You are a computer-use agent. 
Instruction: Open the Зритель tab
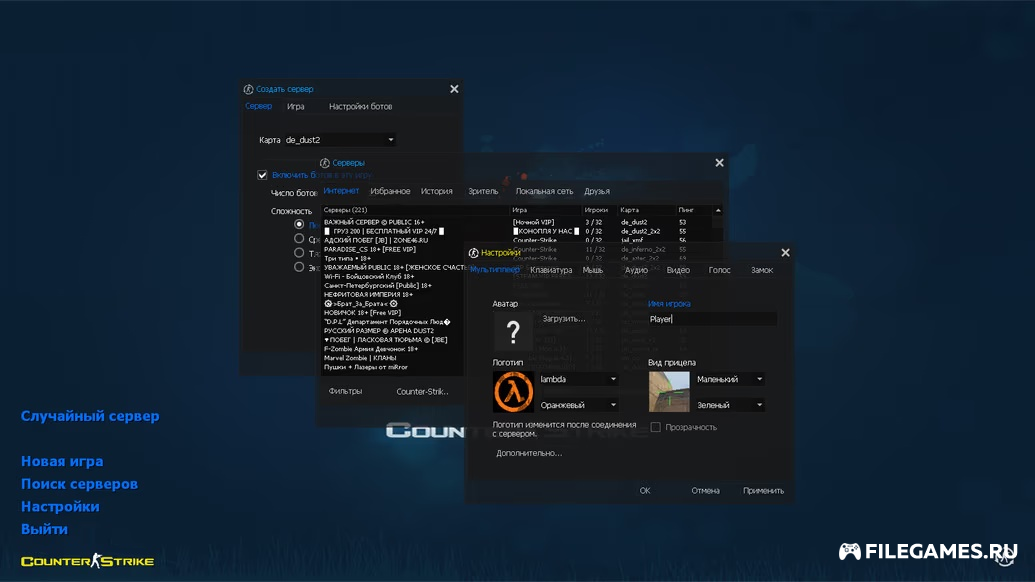click(x=483, y=191)
